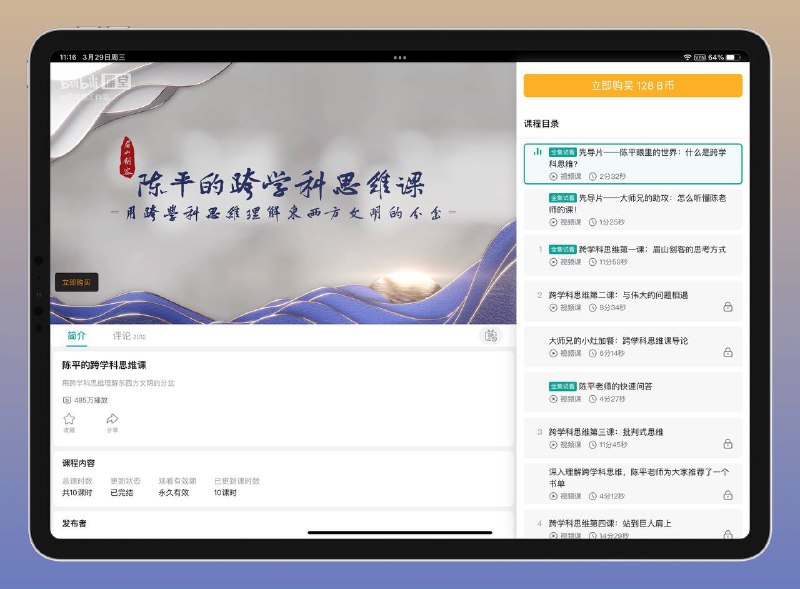Tap the 全集试看 badge on the first preview episode

(x=561, y=151)
